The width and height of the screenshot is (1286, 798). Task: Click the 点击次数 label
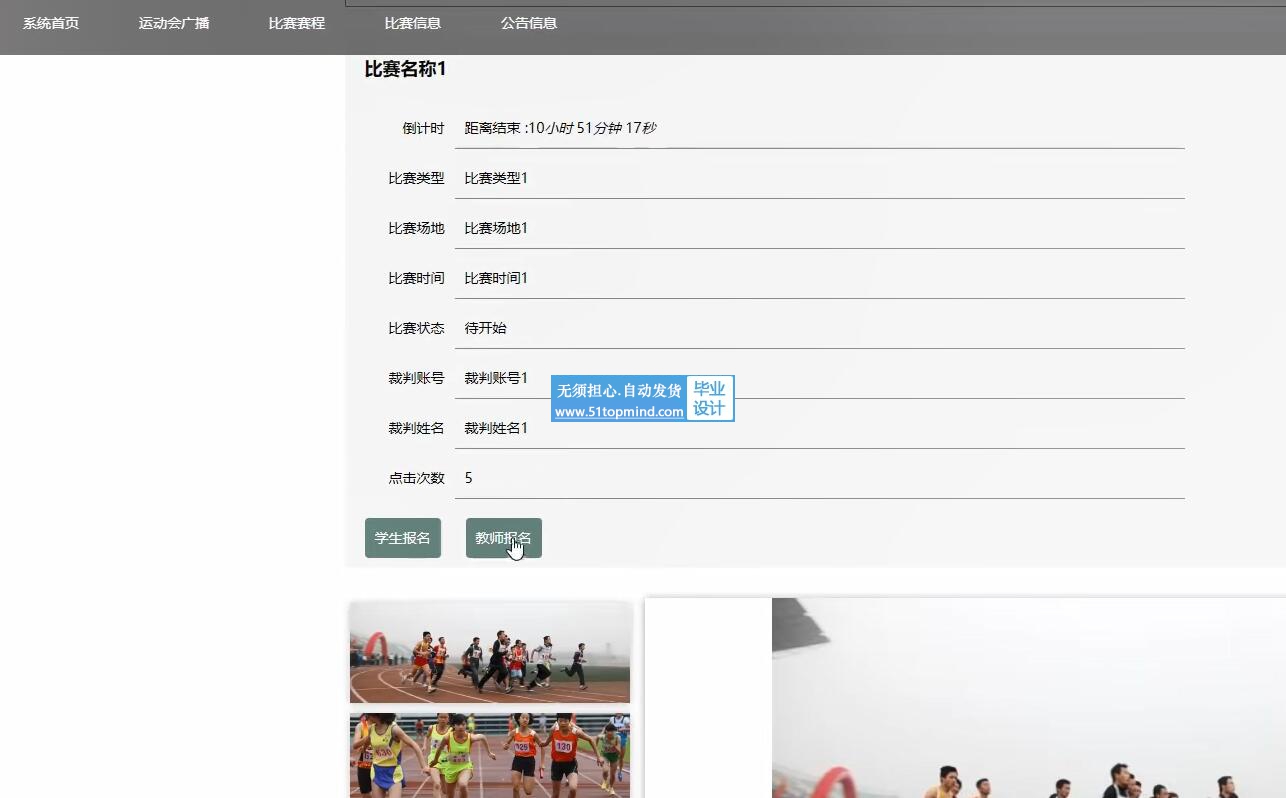tap(416, 478)
